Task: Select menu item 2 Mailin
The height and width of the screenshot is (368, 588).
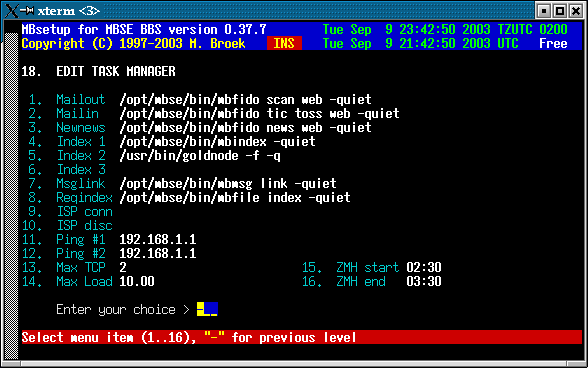Action: tap(63, 114)
